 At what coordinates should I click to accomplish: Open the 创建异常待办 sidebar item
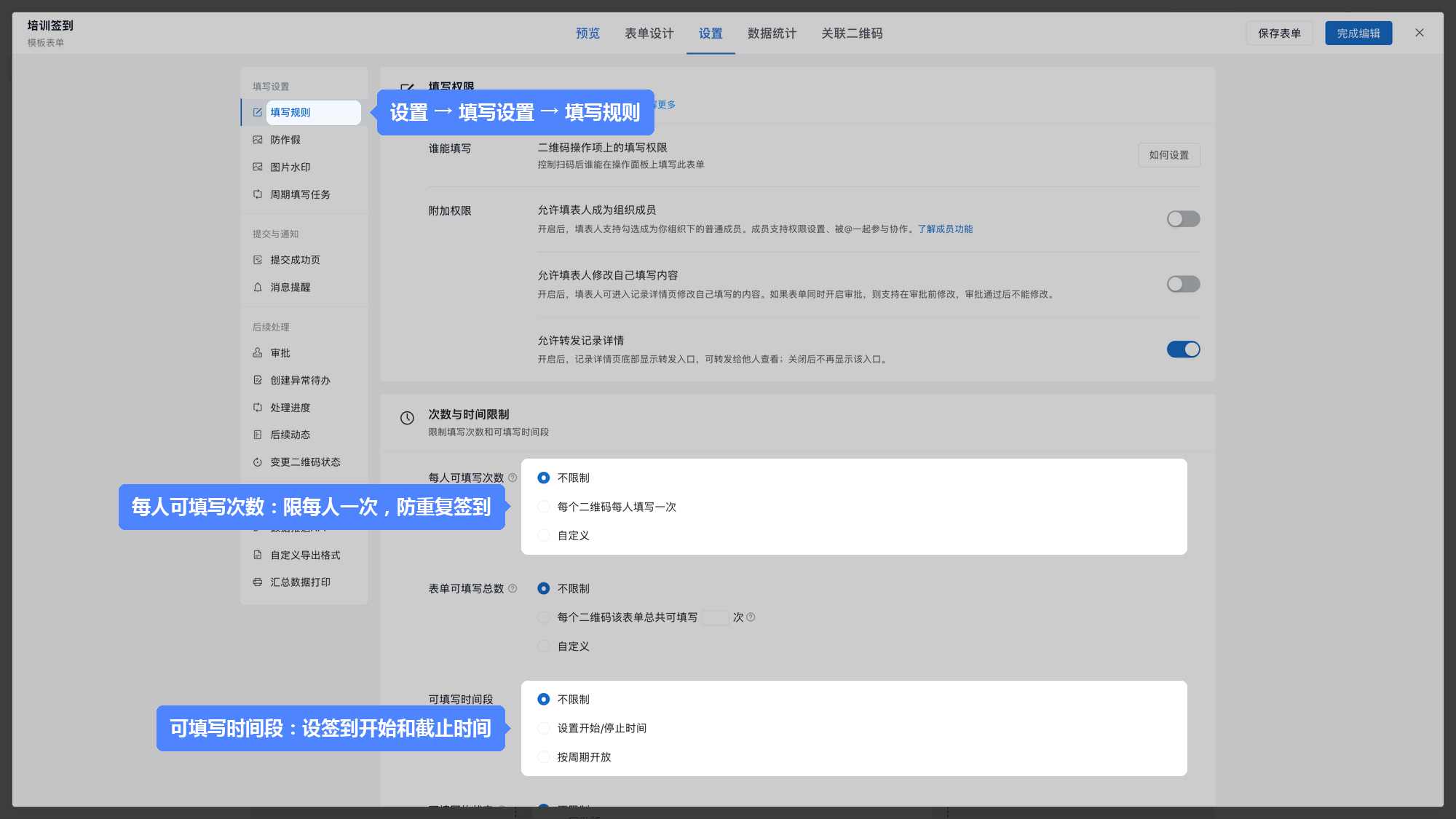304,380
